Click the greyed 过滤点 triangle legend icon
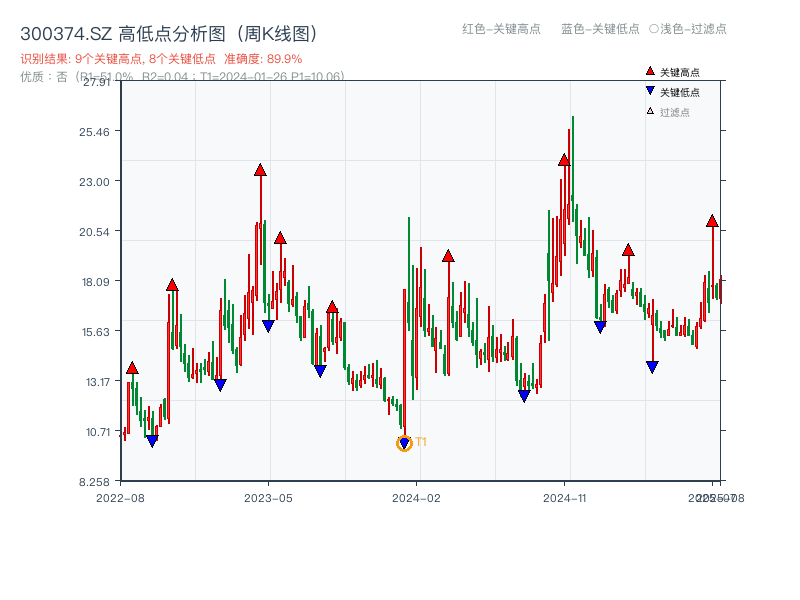 (x=650, y=110)
